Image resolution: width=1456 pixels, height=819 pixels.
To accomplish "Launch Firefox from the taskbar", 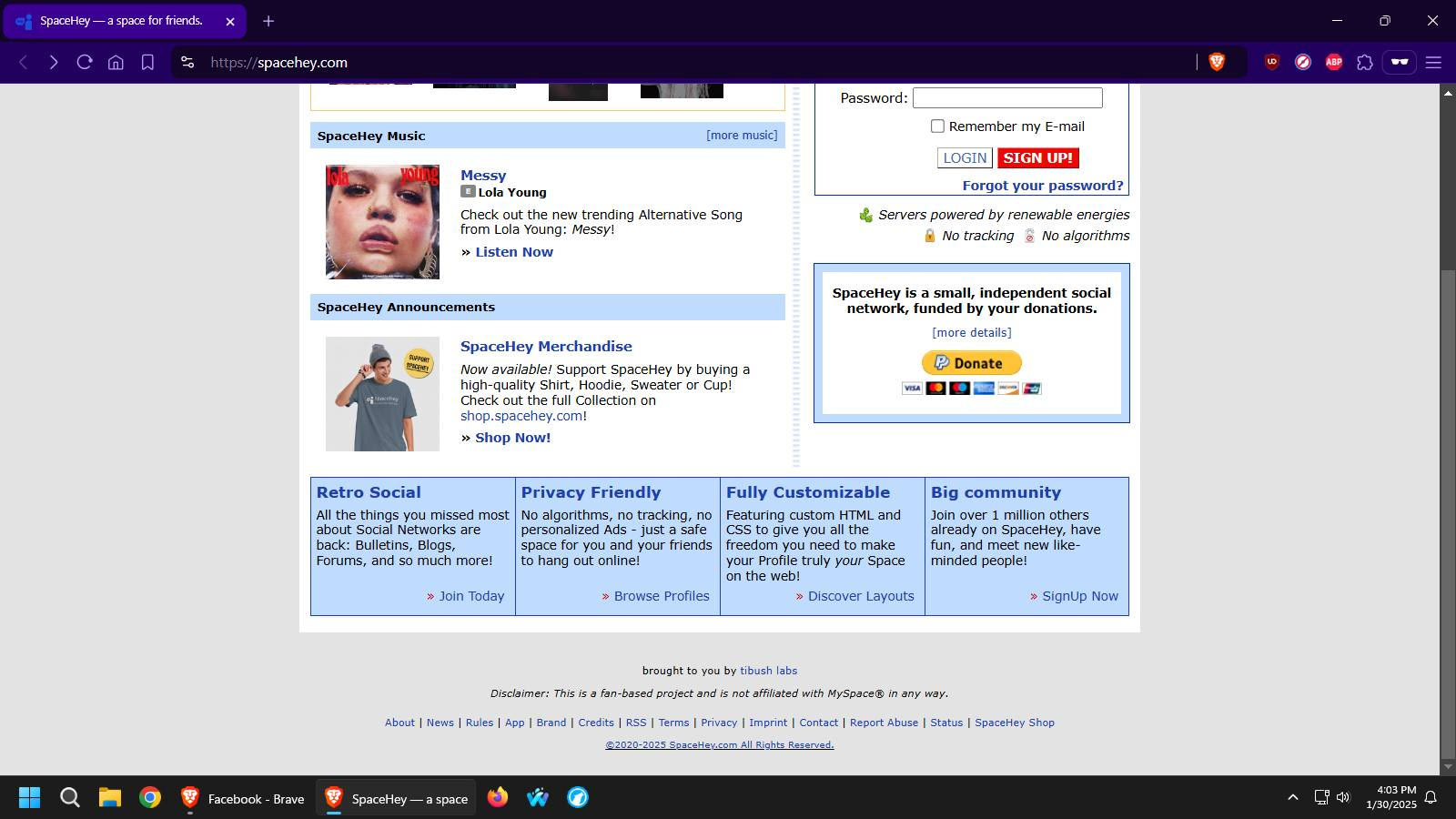I will 498,798.
